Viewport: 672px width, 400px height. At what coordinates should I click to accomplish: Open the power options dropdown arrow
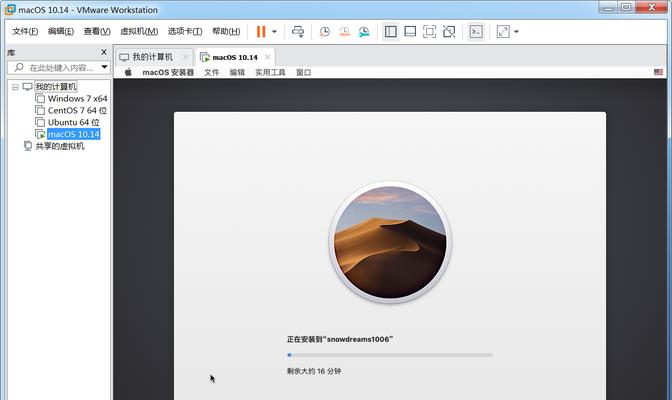pos(274,31)
